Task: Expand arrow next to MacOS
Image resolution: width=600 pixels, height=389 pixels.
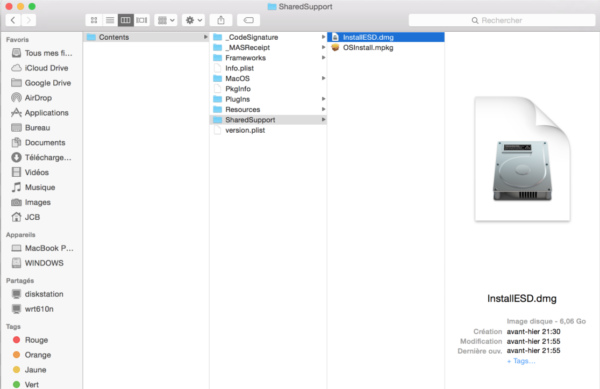Action: pos(323,78)
